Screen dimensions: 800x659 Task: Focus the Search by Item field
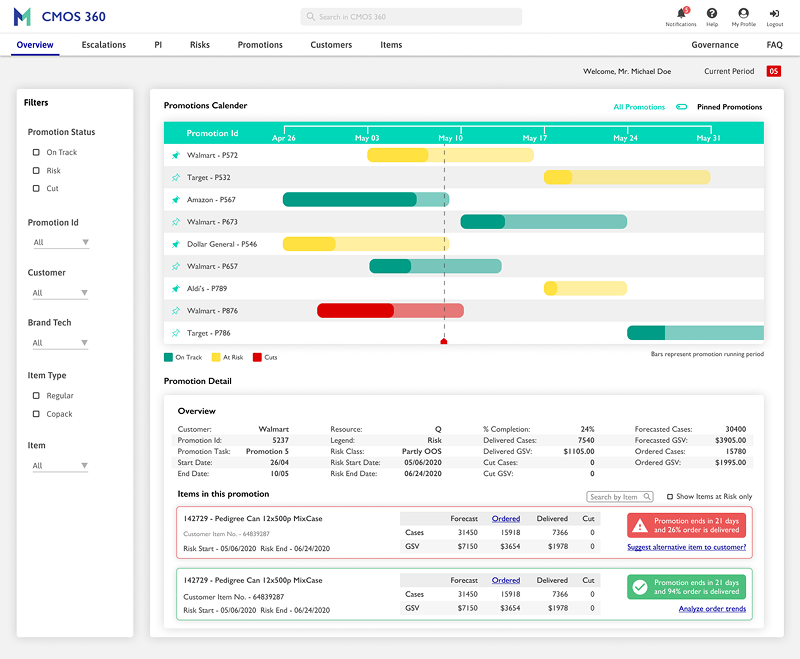pos(619,496)
